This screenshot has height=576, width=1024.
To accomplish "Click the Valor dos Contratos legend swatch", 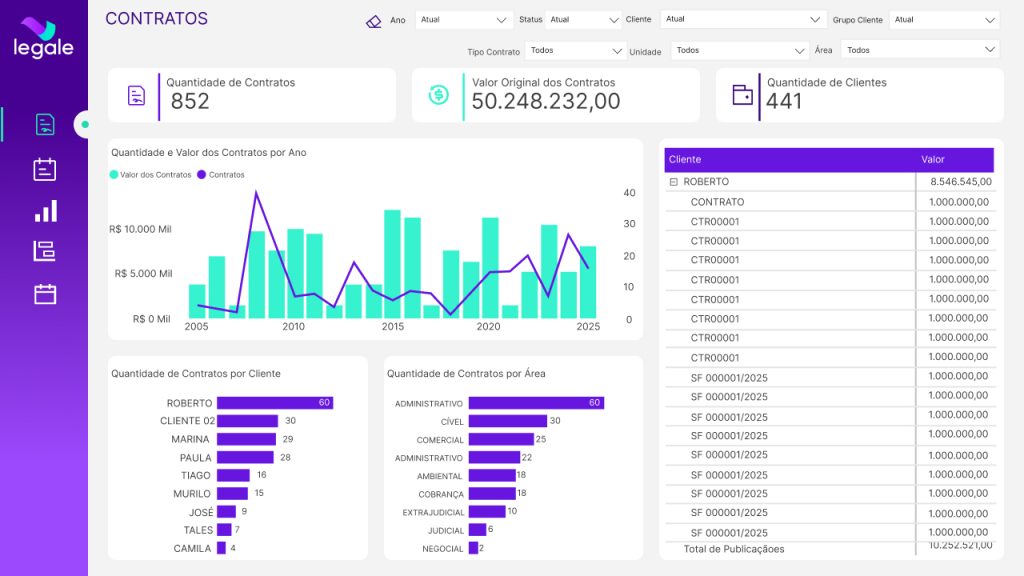I will coord(114,175).
